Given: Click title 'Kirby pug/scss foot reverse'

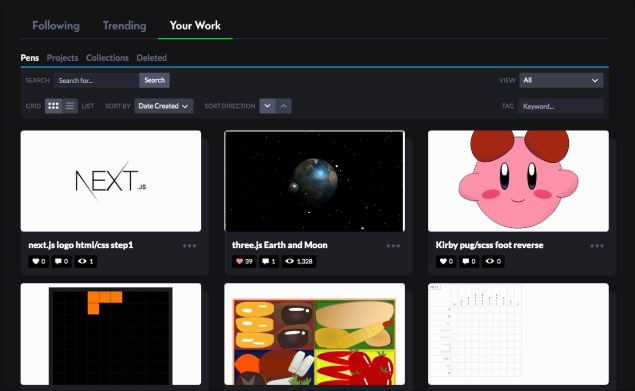Looking at the screenshot, I should pos(490,245).
